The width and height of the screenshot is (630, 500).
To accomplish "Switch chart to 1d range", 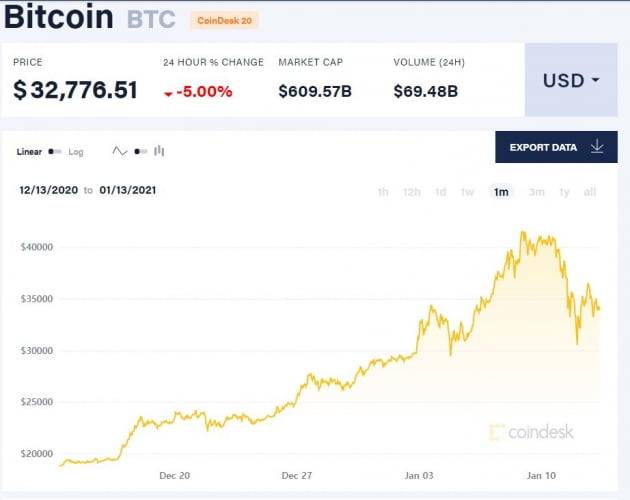I will [x=440, y=192].
